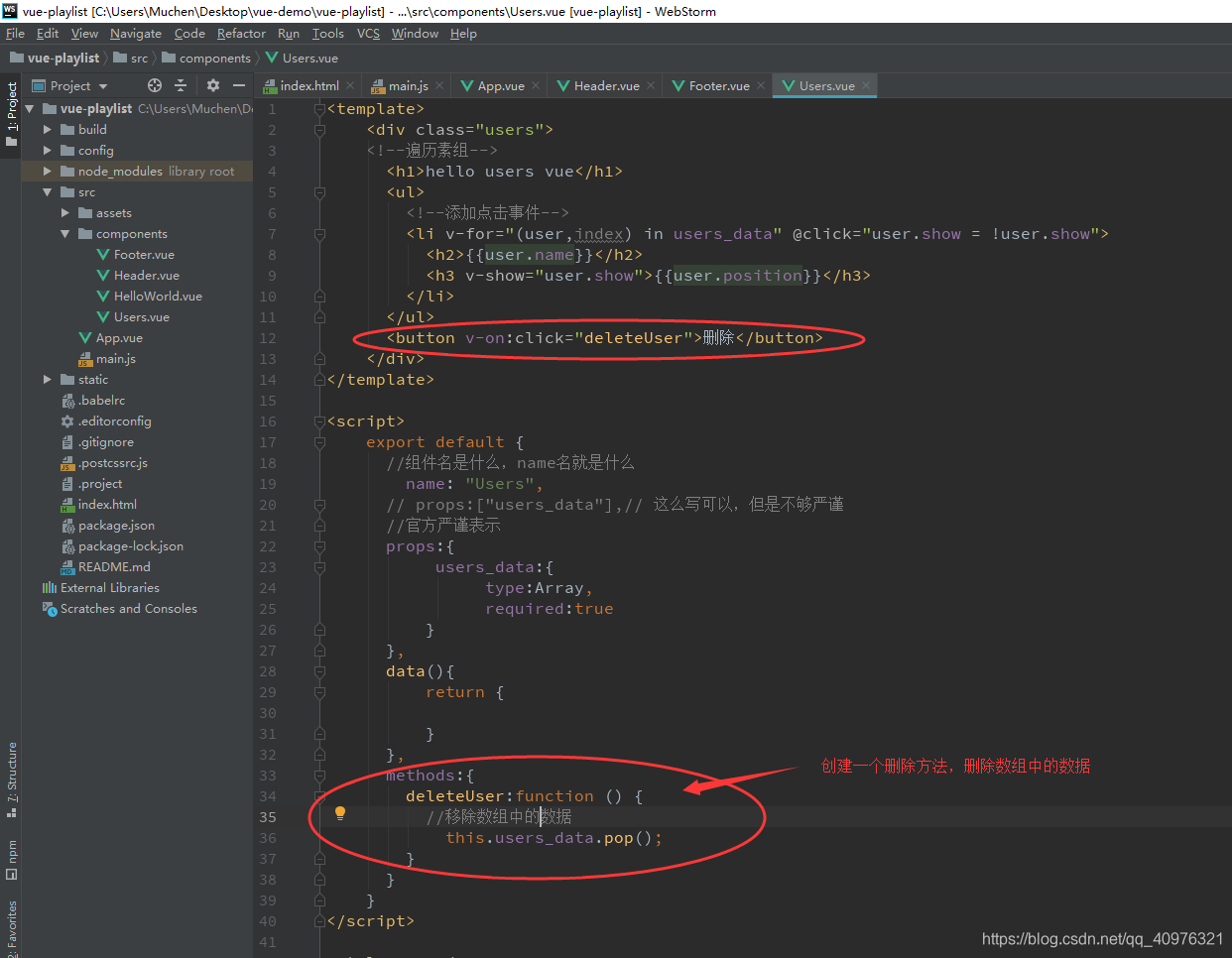The width and height of the screenshot is (1232, 958).
Task: Select Footer.vue in the project tree
Action: click(x=144, y=255)
